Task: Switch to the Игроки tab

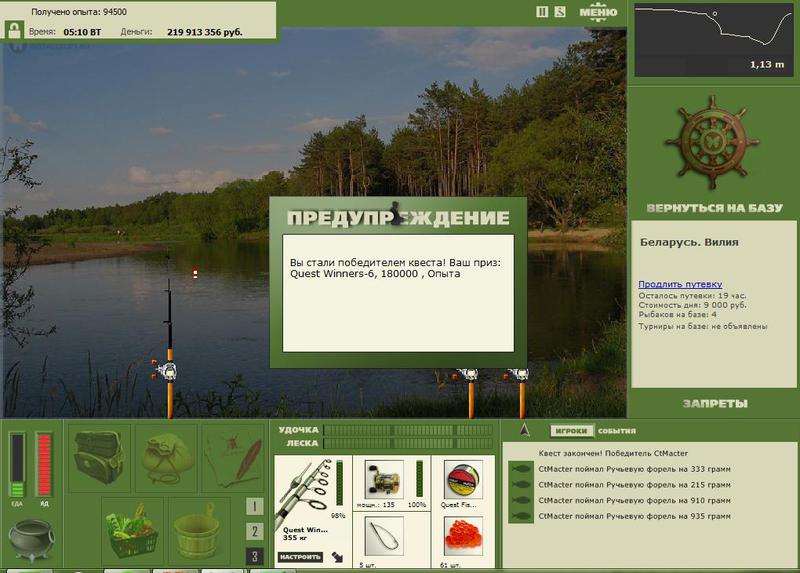Action: [x=571, y=431]
